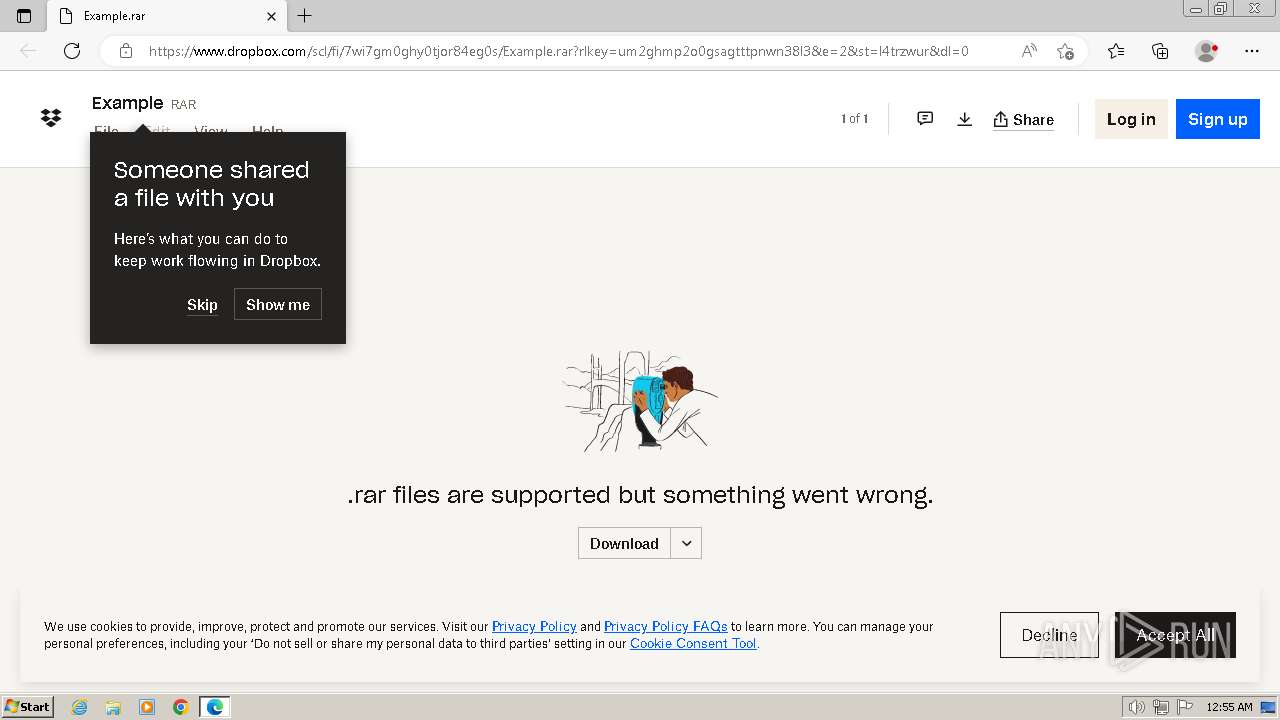Click the Download button below error message
The width and height of the screenshot is (1280, 720).
624,543
